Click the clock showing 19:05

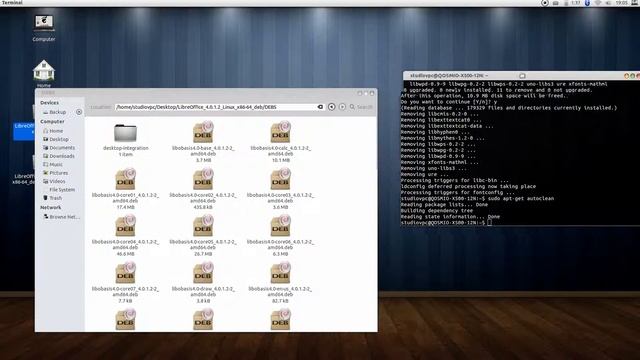(622, 3)
